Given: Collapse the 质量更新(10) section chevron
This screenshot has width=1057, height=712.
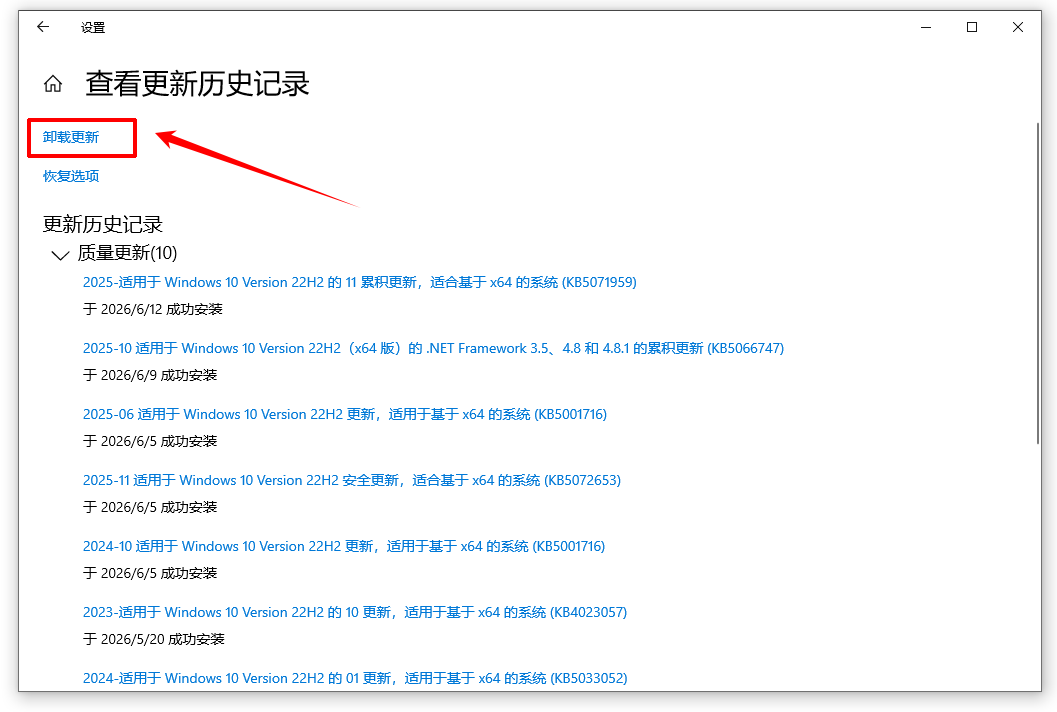Looking at the screenshot, I should [60, 254].
